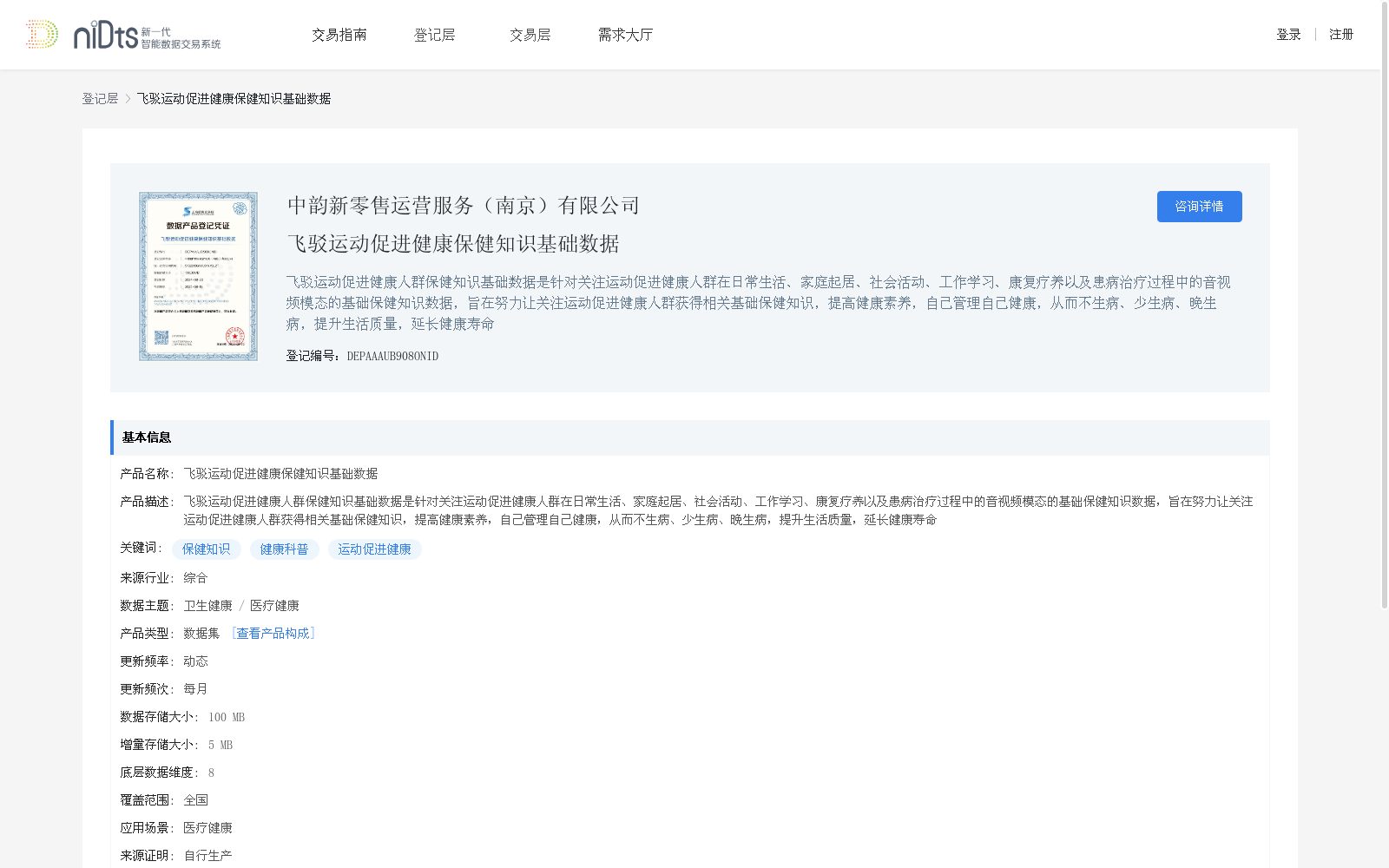Screen dimensions: 1389x868
Task: Select the 运动促进健康 keyword tag
Action: 375,549
